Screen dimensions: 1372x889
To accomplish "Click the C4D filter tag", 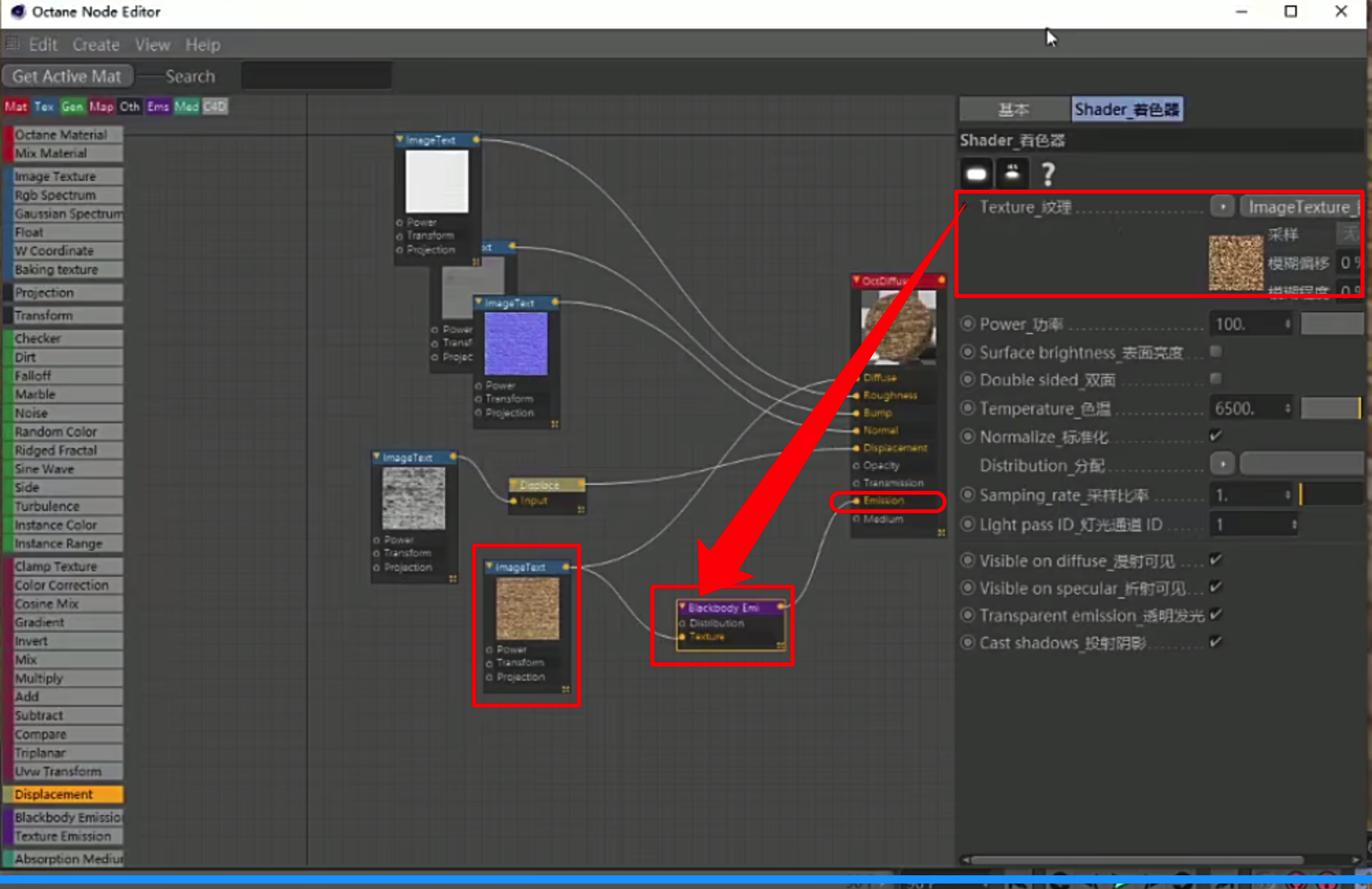I will coord(214,107).
